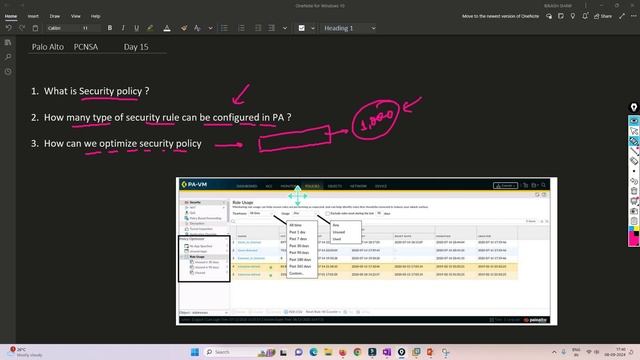Show hidden system tray icons

click(554, 352)
